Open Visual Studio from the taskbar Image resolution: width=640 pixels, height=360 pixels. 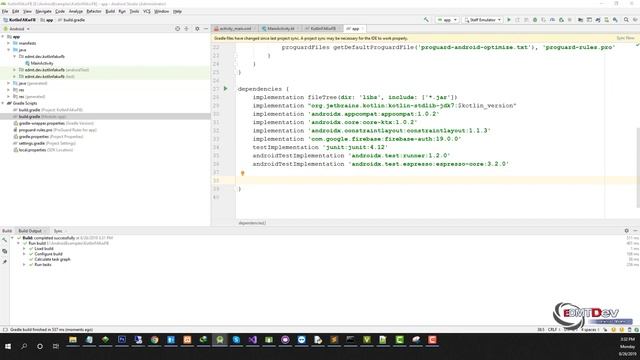252,340
